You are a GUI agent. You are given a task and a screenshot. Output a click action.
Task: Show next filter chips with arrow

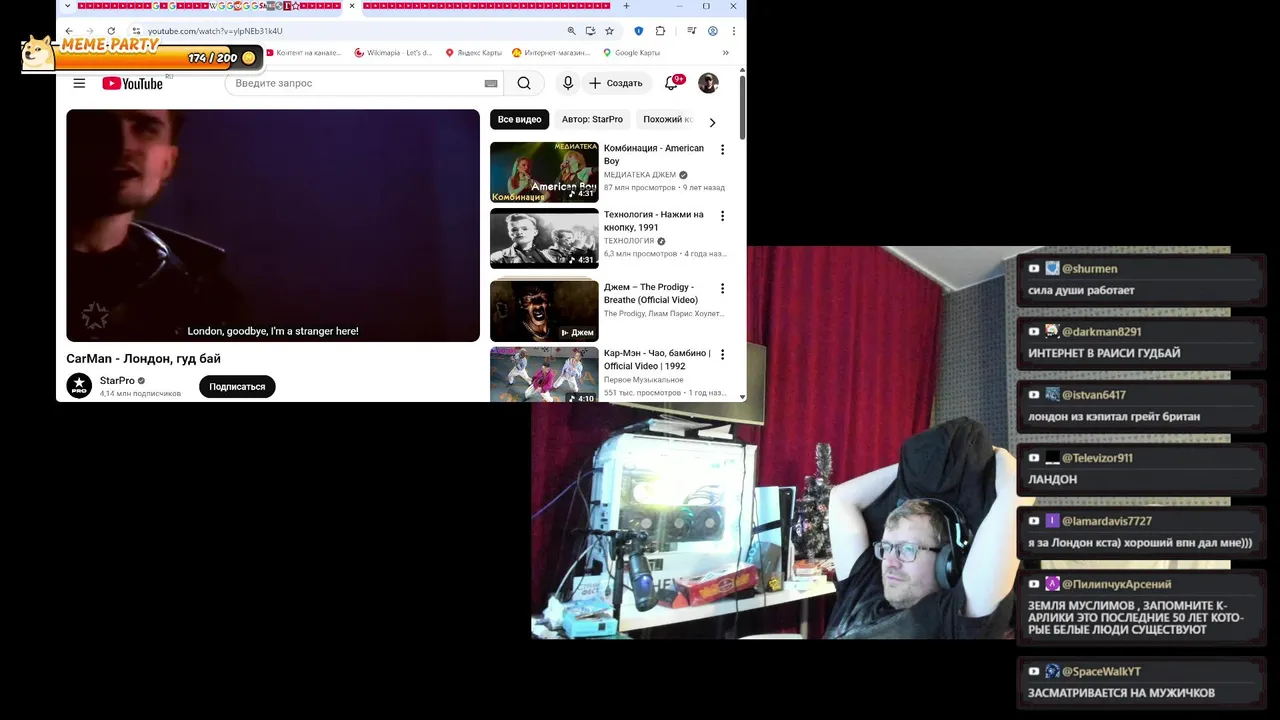tap(712, 122)
